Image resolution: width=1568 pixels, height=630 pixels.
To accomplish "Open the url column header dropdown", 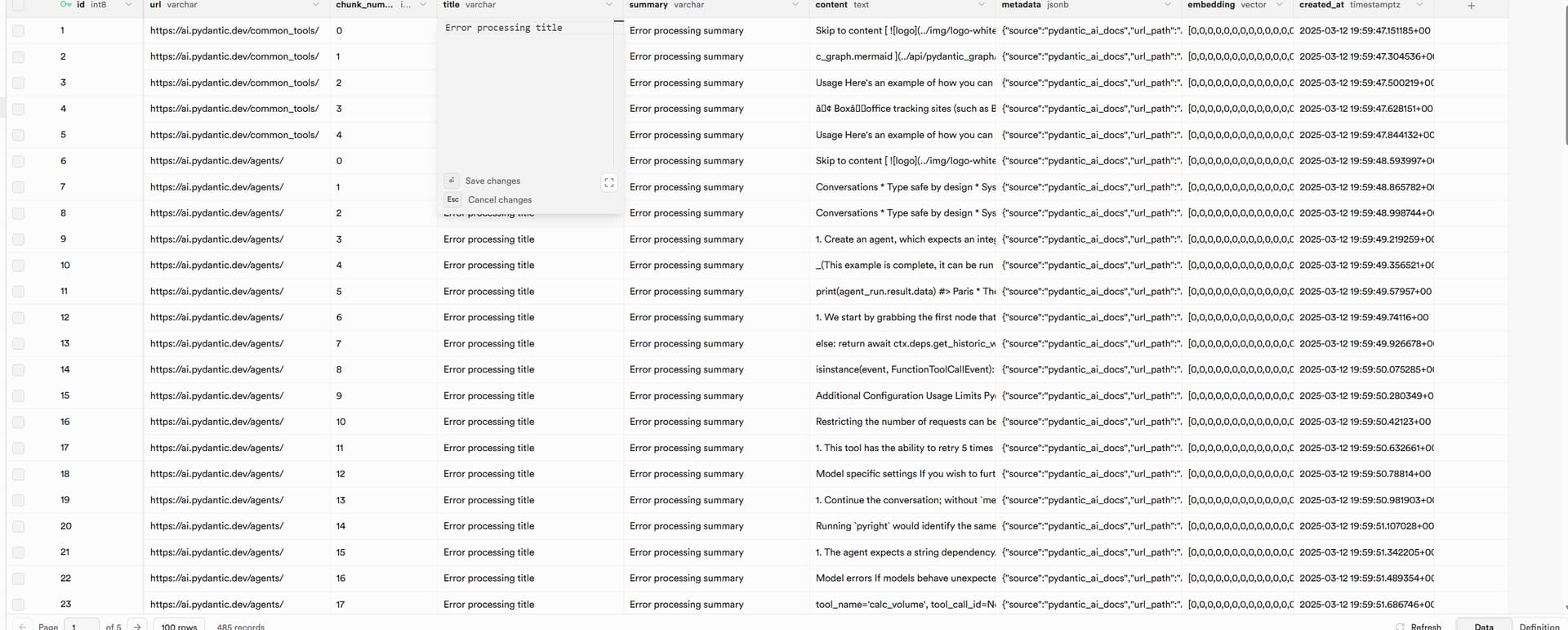I will [316, 5].
